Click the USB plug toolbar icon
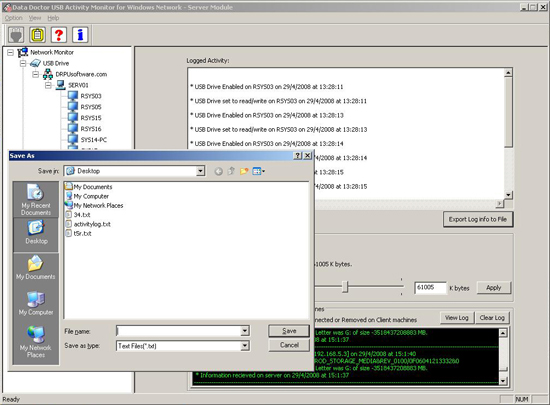Image resolution: width=550 pixels, height=405 pixels. [x=16, y=35]
